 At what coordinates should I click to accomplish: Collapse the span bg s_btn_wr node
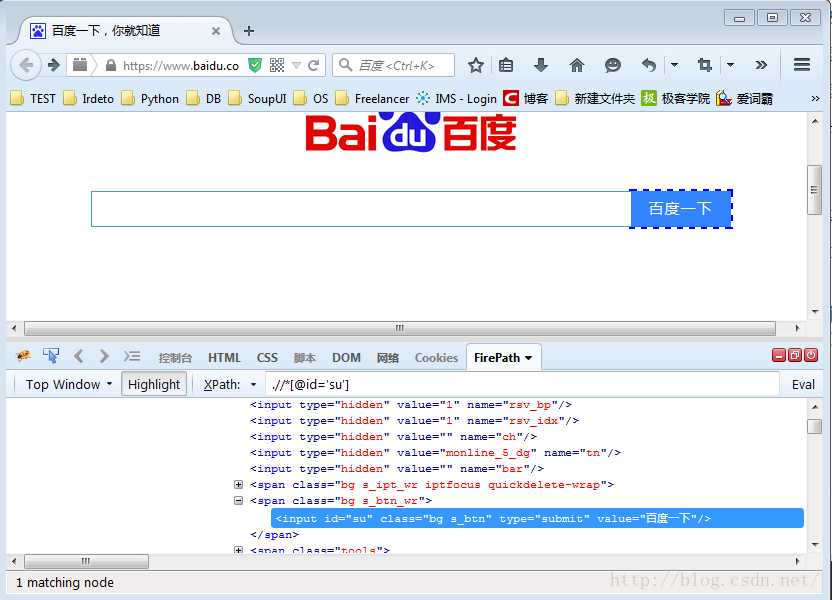(238, 500)
